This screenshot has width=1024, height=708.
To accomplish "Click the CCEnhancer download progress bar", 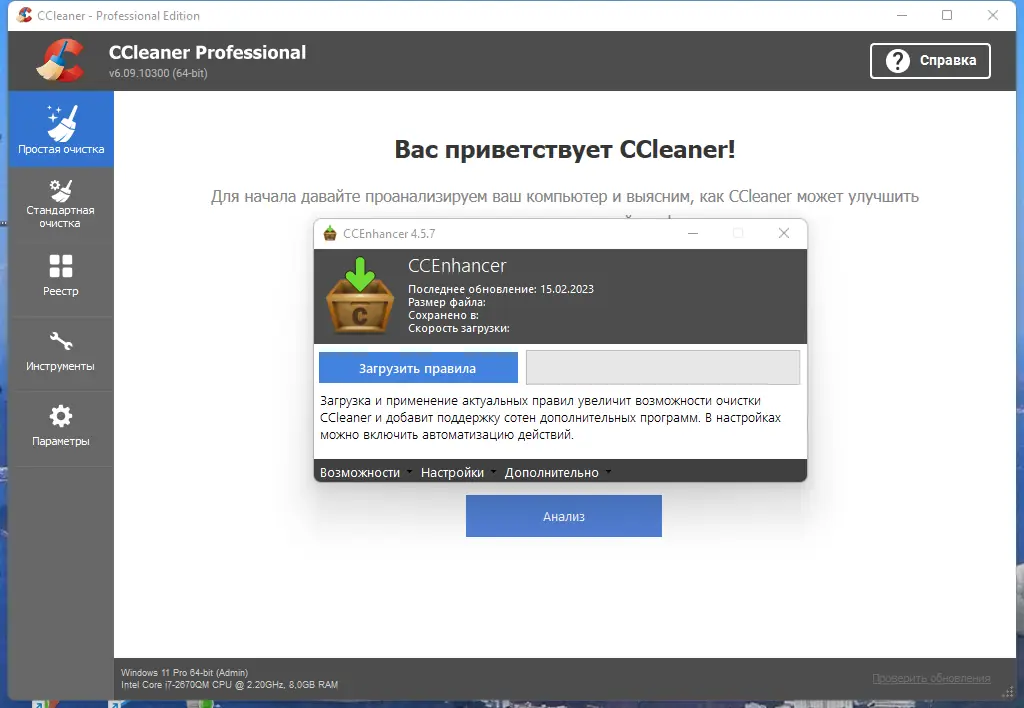I will pos(663,367).
